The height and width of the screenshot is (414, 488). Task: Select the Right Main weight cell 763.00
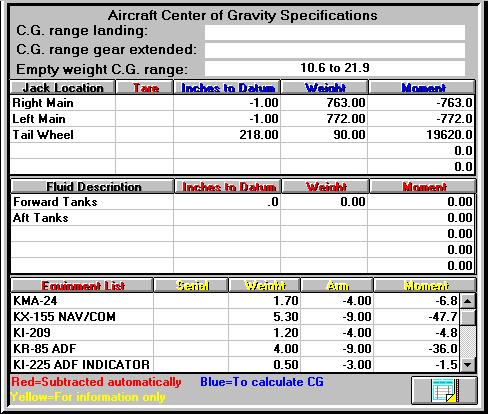pyautogui.click(x=324, y=103)
